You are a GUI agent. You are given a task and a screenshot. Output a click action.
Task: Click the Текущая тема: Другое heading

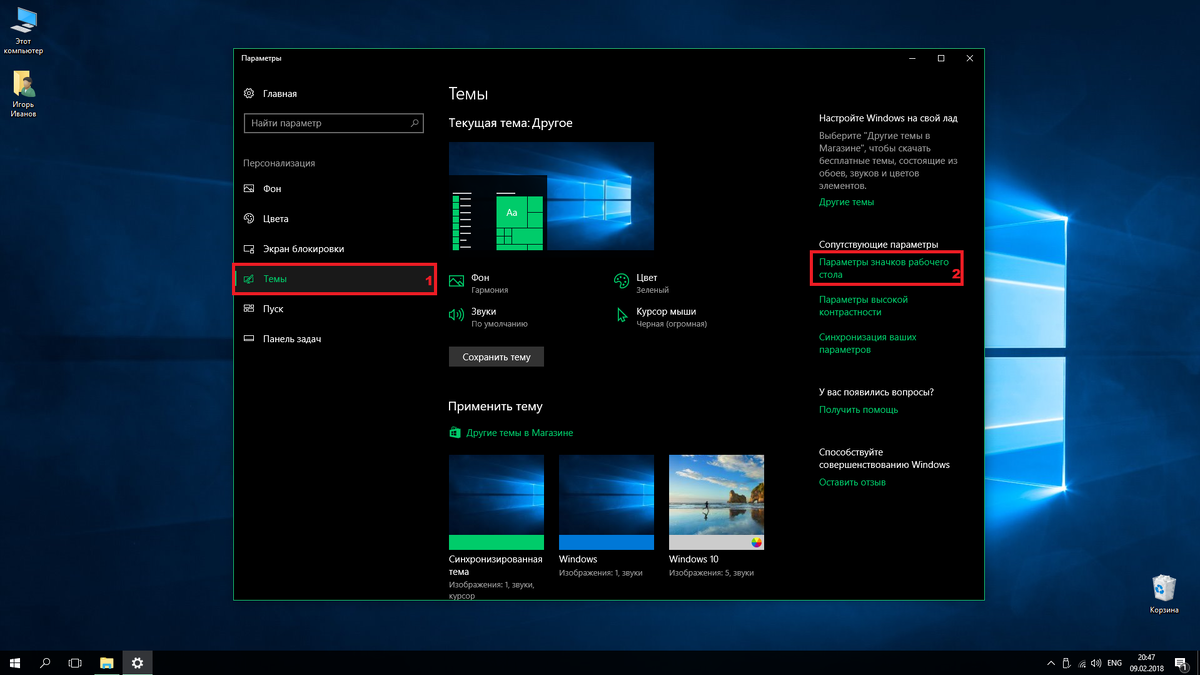tap(511, 123)
